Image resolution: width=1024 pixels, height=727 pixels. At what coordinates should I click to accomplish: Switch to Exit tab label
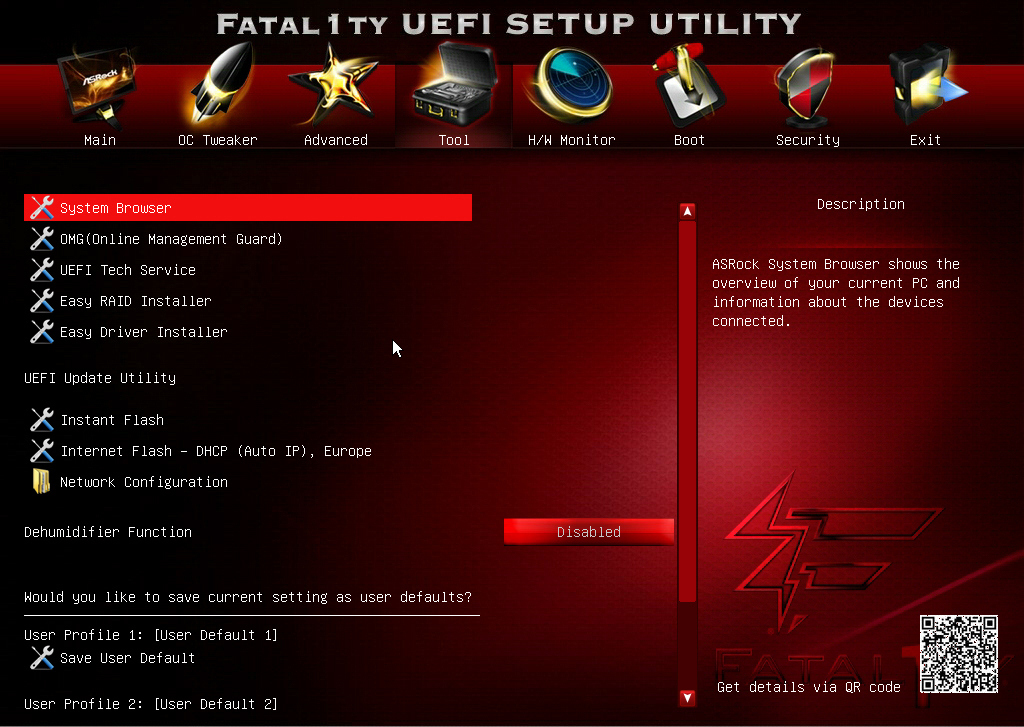click(x=925, y=140)
